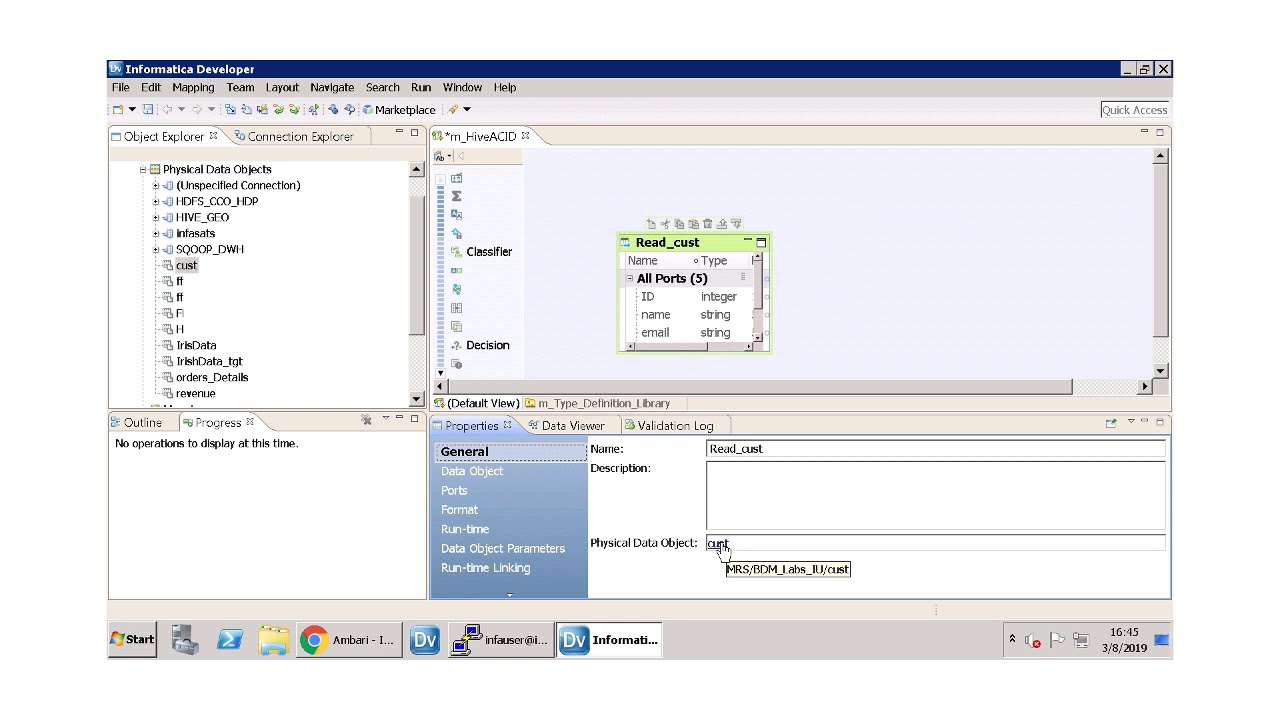This screenshot has height=720, width=1280.
Task: Switch to the Validation Log tab
Action: coord(669,426)
